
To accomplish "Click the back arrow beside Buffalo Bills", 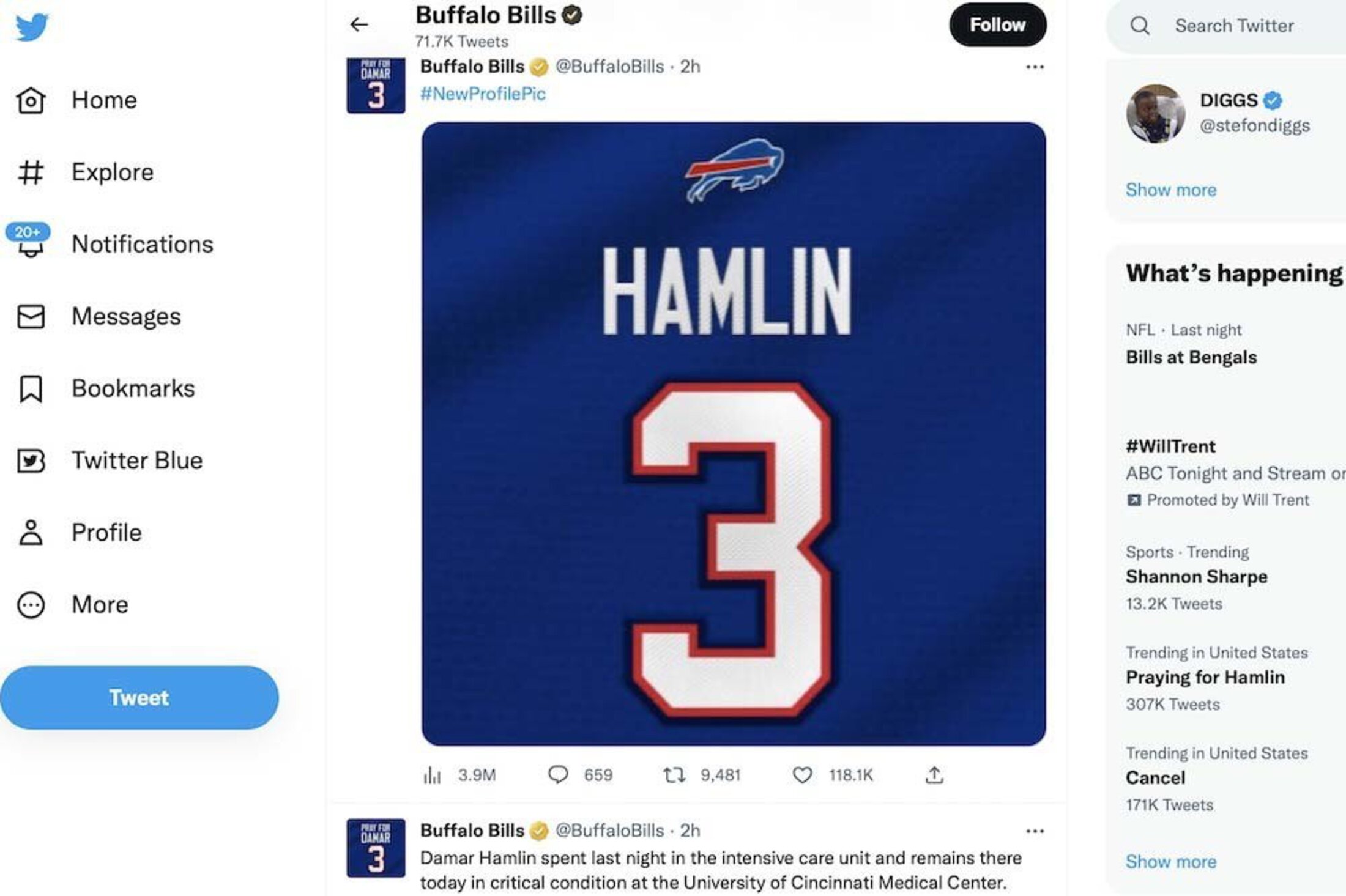I will [x=359, y=24].
